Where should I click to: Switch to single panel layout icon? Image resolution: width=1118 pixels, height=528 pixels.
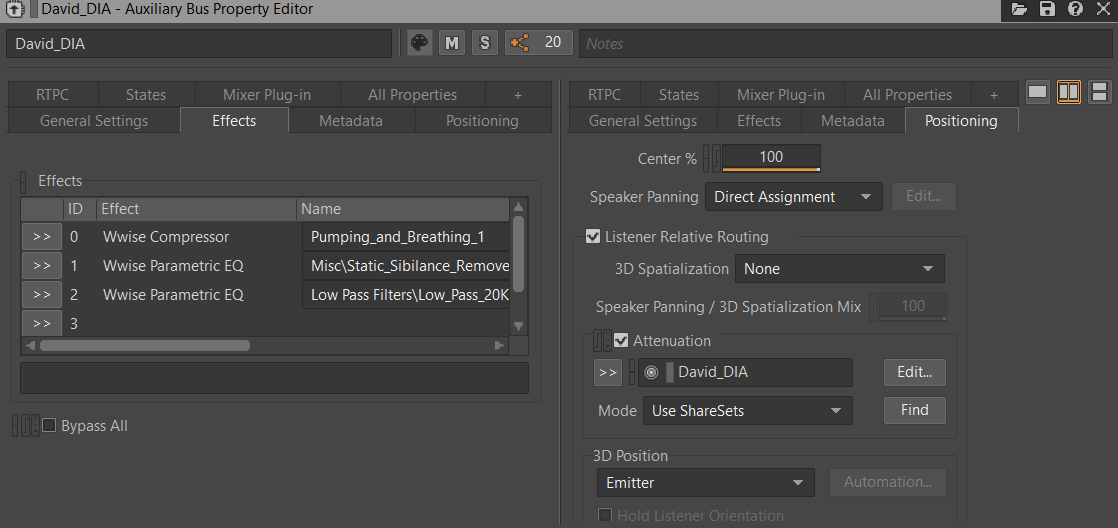[x=1037, y=92]
